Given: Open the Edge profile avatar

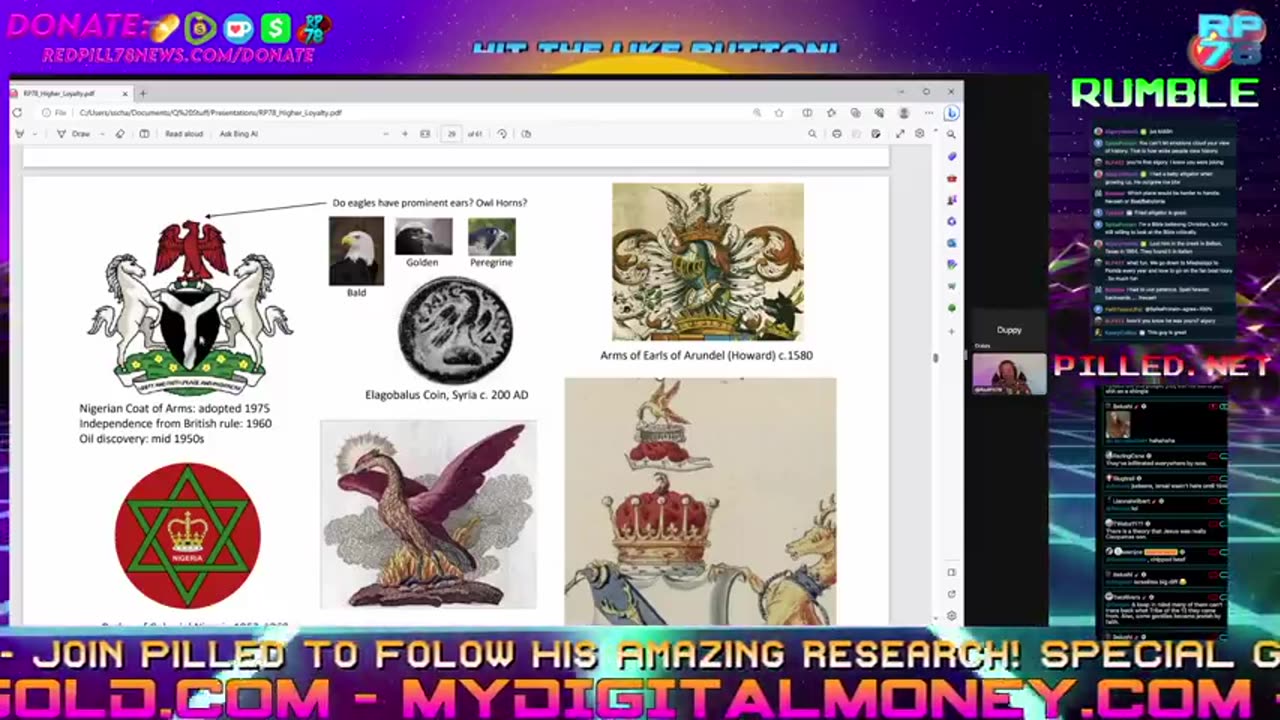Looking at the screenshot, I should 904,113.
